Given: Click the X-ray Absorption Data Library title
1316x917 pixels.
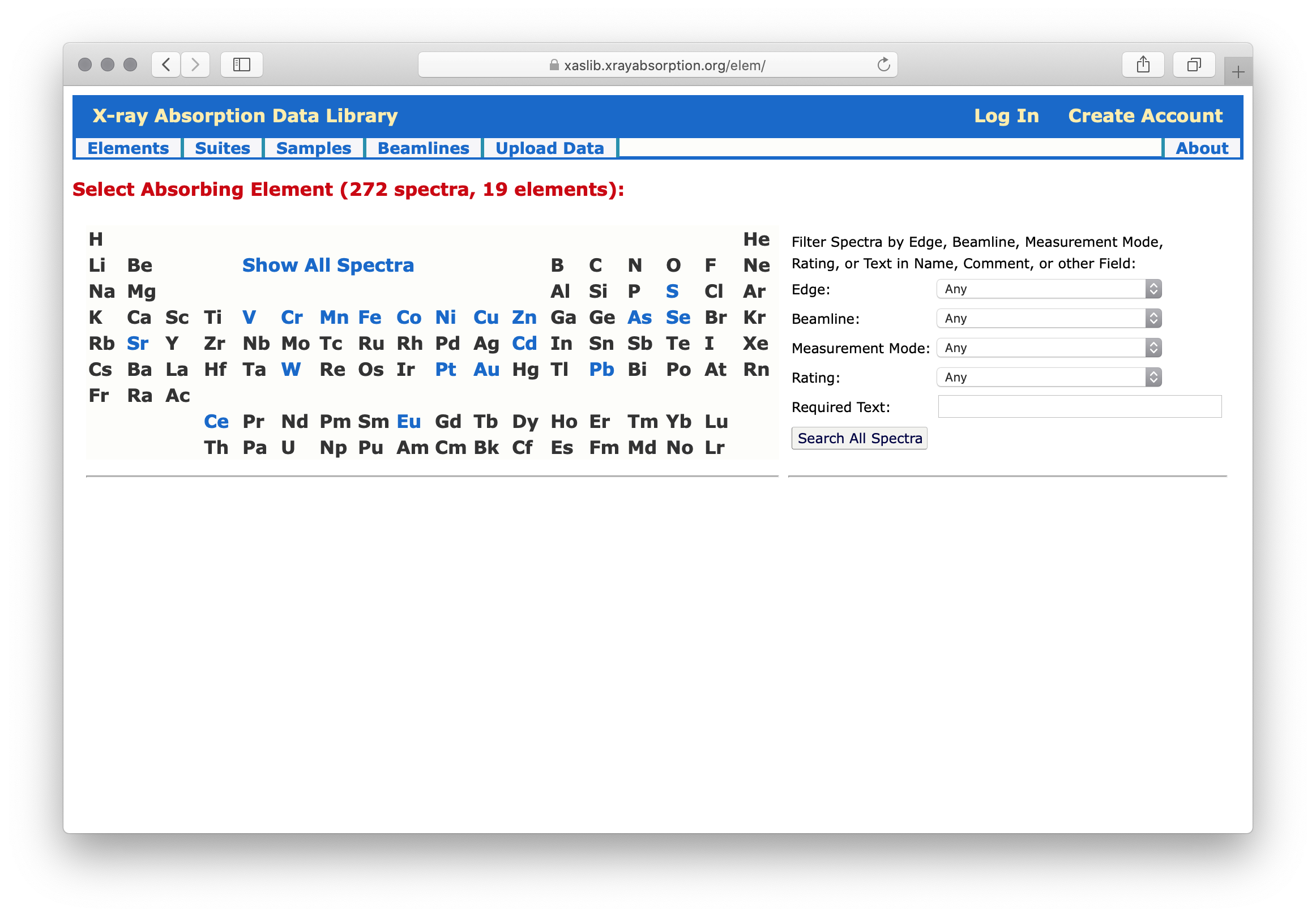Looking at the screenshot, I should coord(245,116).
